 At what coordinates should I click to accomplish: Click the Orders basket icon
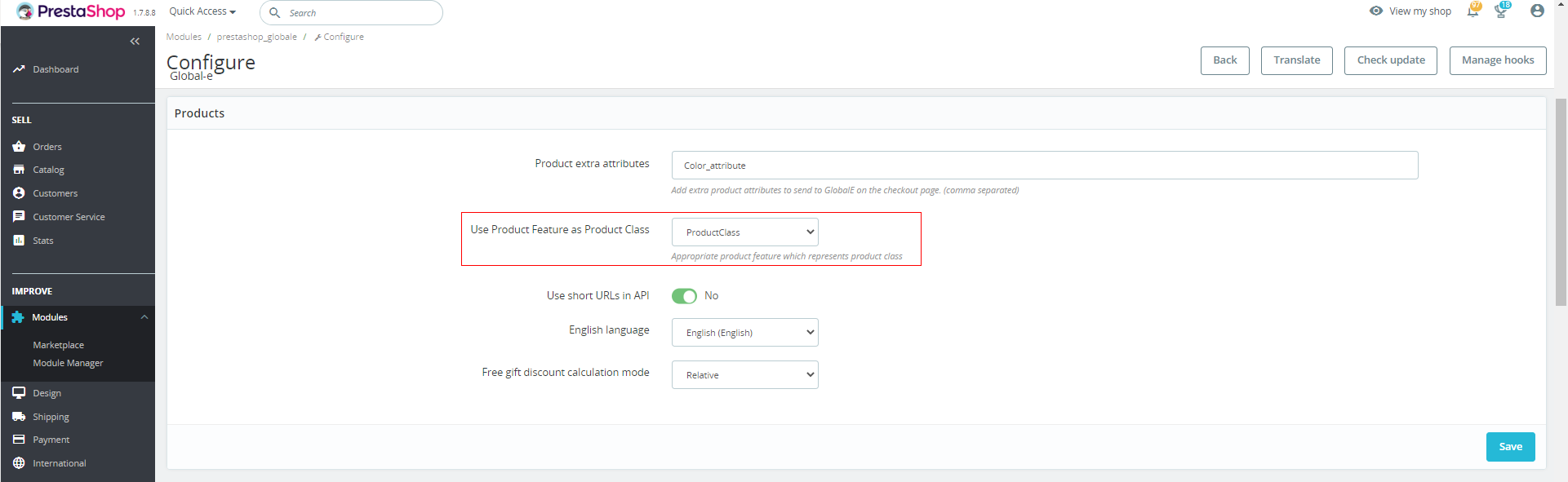click(19, 147)
